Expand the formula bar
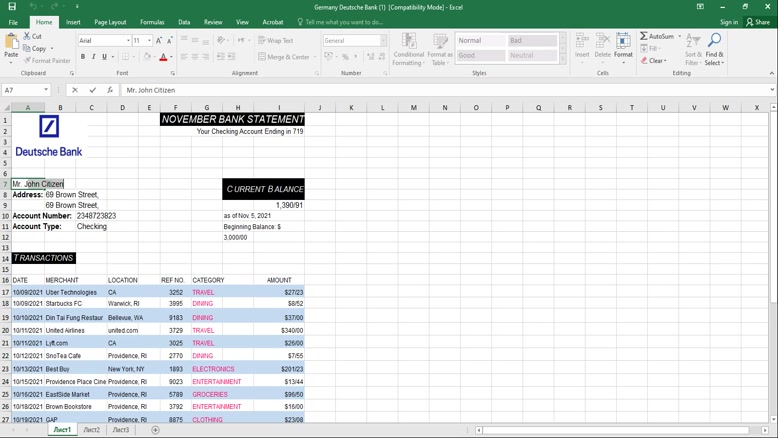The height and width of the screenshot is (438, 778). (x=772, y=90)
